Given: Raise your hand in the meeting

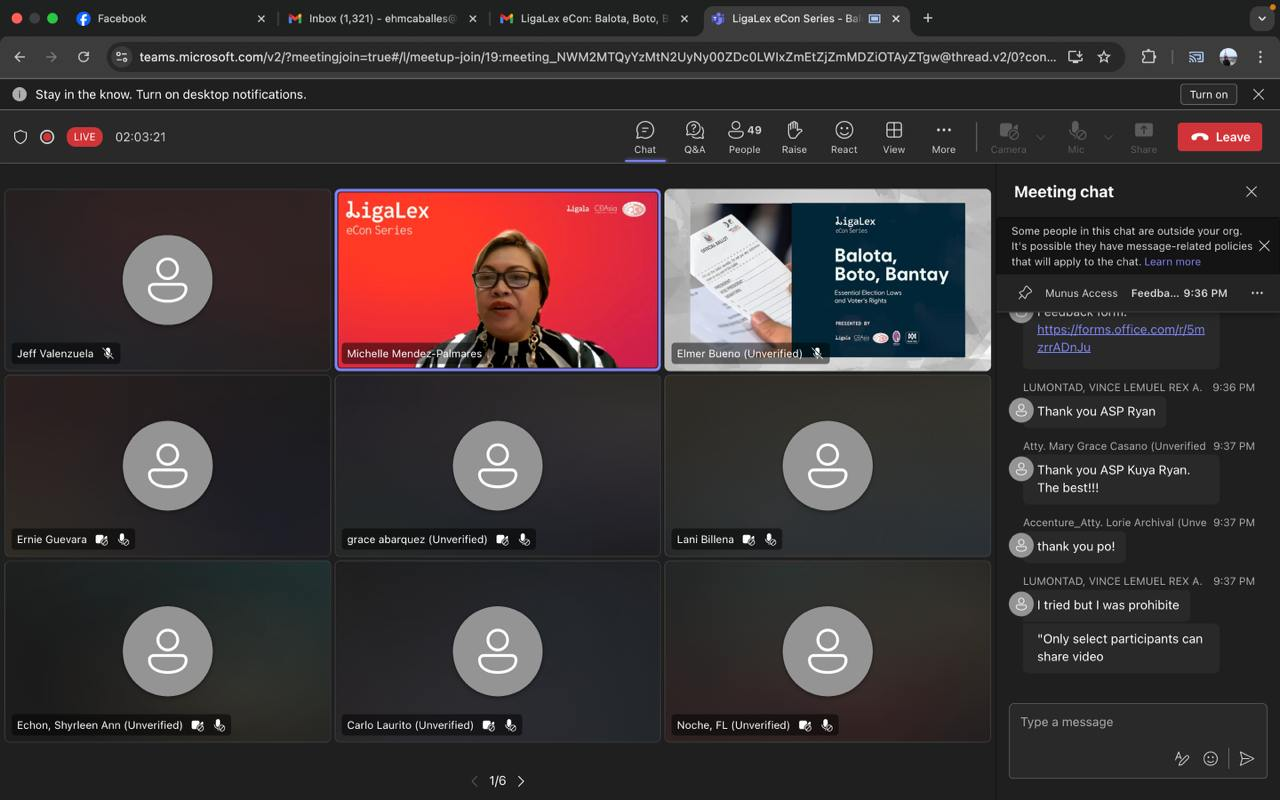Looking at the screenshot, I should coord(794,137).
